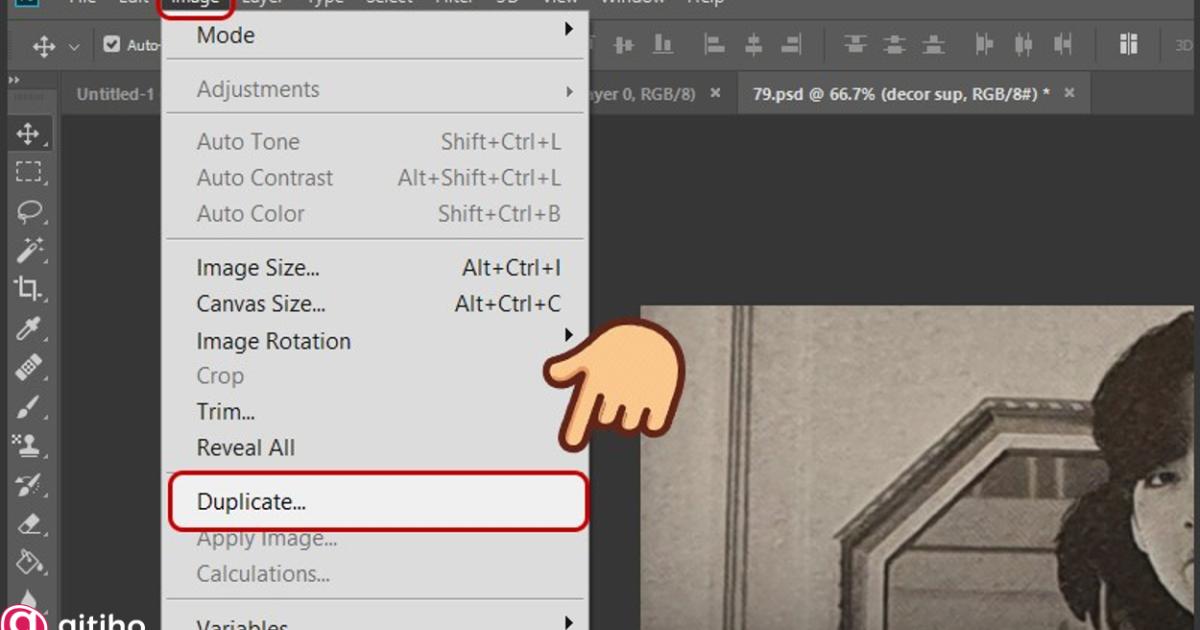
Task: Open the Mode submenu
Action: click(375, 35)
